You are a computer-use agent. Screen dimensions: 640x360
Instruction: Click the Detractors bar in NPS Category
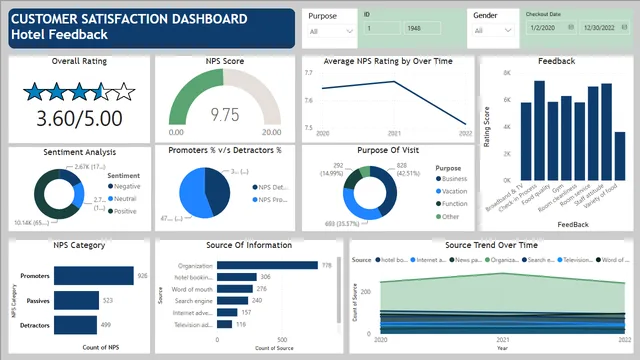point(76,325)
